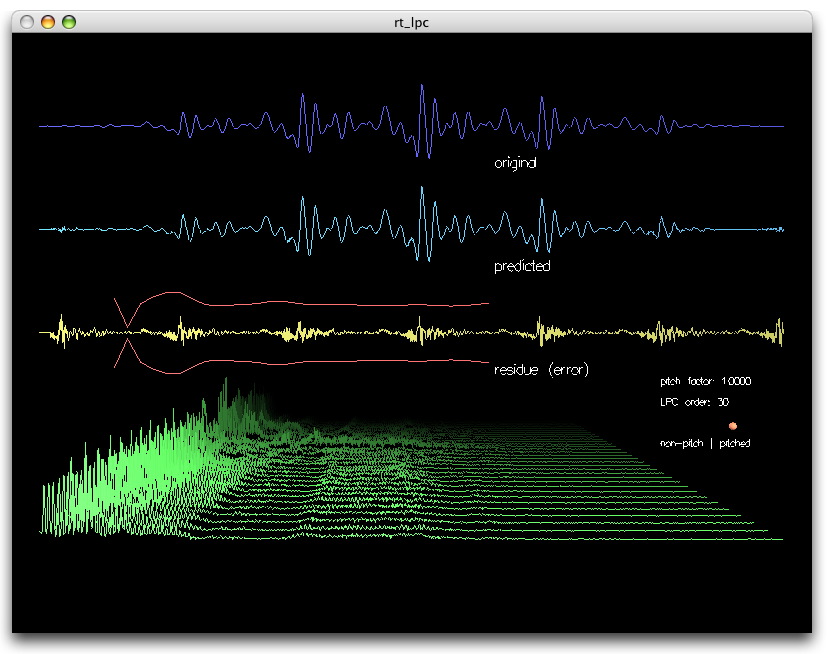Select the "non-pitch" label
The image size is (832, 654).
click(680, 443)
